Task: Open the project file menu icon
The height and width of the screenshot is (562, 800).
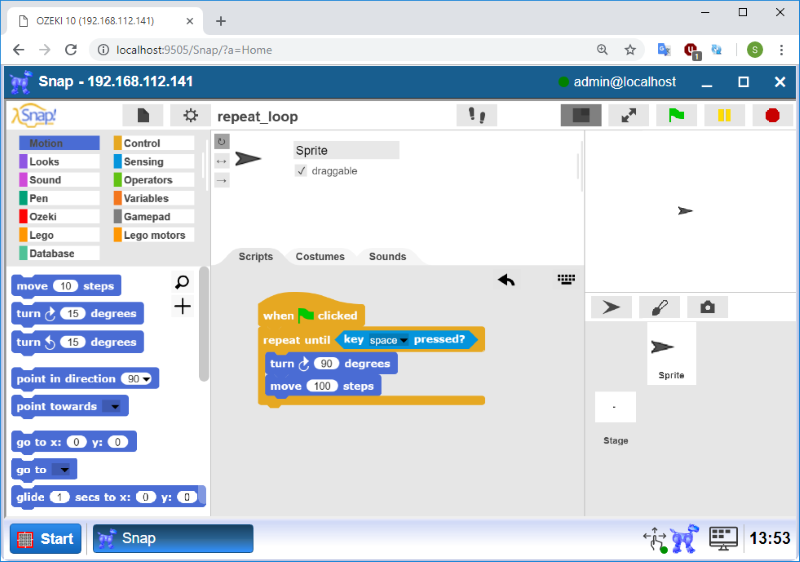Action: click(x=143, y=115)
